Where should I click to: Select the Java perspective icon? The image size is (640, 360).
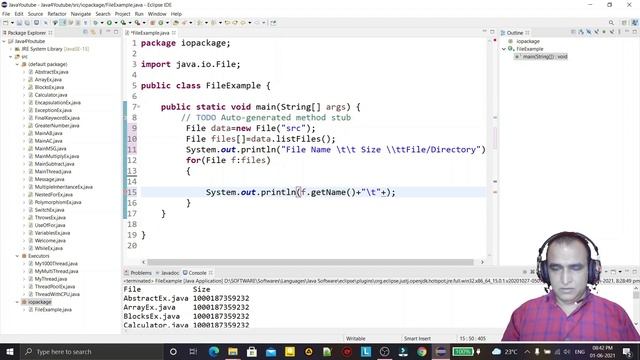(x=635, y=23)
